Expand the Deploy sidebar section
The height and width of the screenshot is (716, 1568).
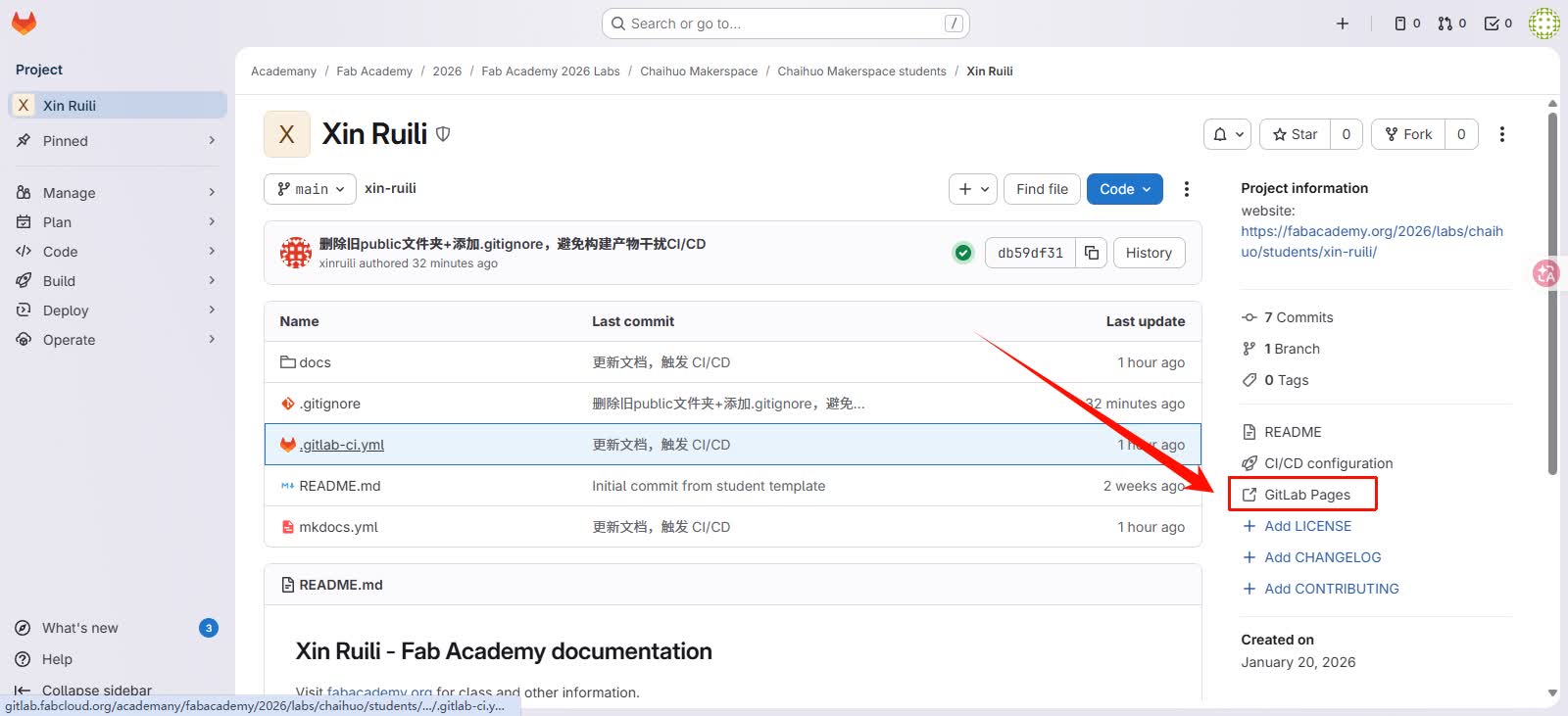[x=118, y=310]
